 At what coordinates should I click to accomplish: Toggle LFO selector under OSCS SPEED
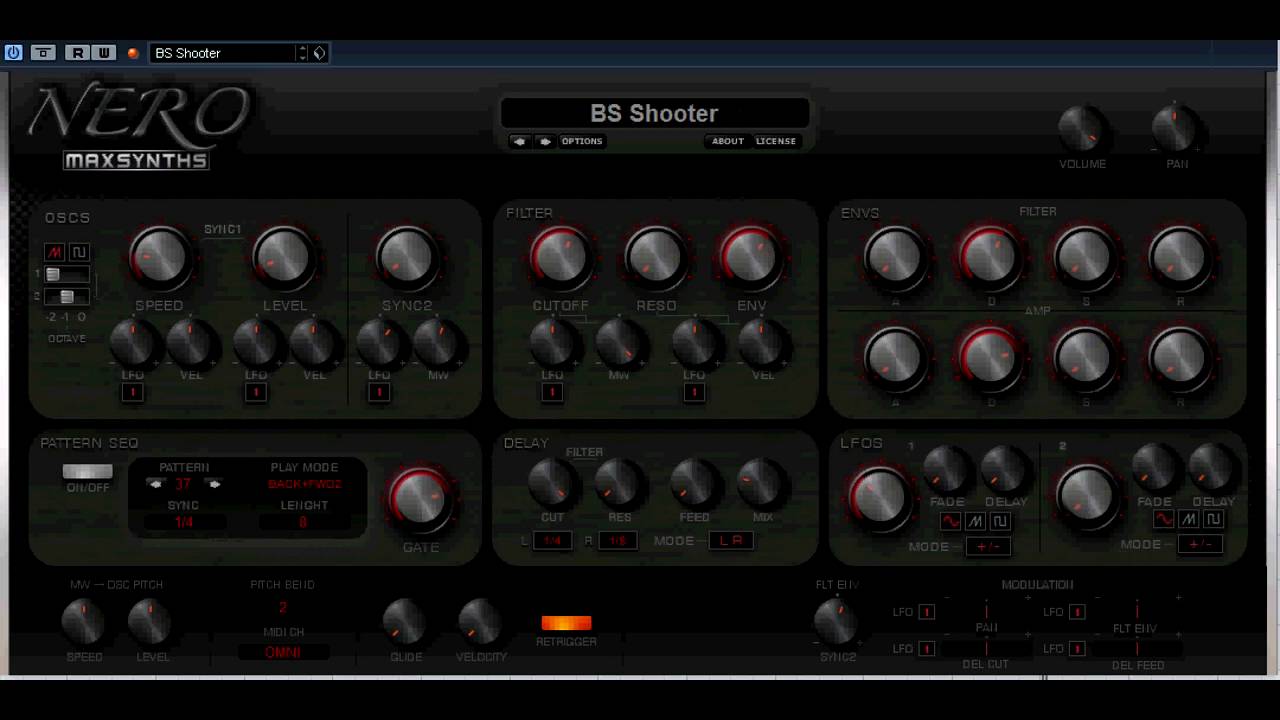point(132,393)
